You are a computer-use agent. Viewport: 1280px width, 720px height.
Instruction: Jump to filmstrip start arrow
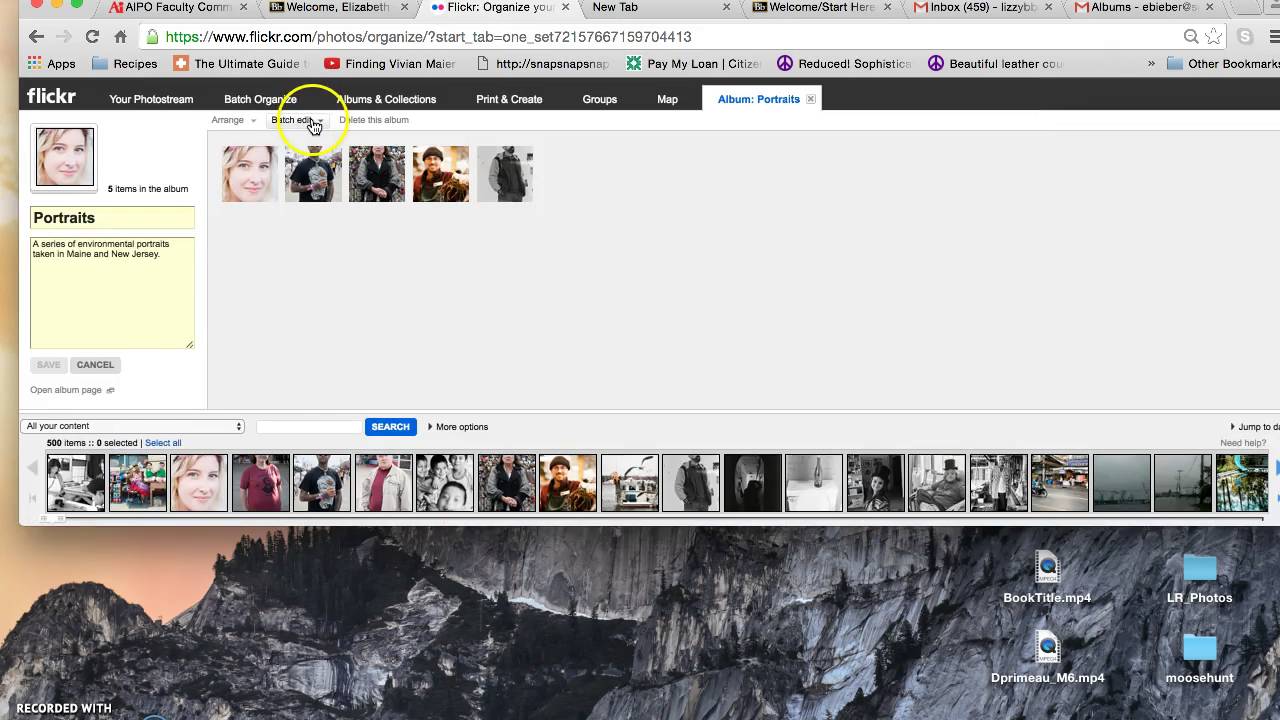pos(32,497)
